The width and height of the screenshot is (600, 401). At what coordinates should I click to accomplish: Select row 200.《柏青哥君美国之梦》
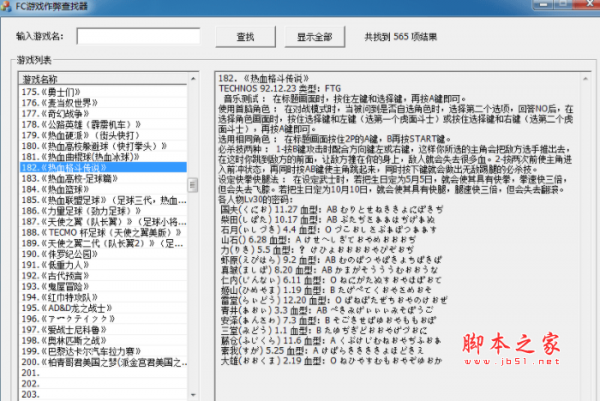103,362
